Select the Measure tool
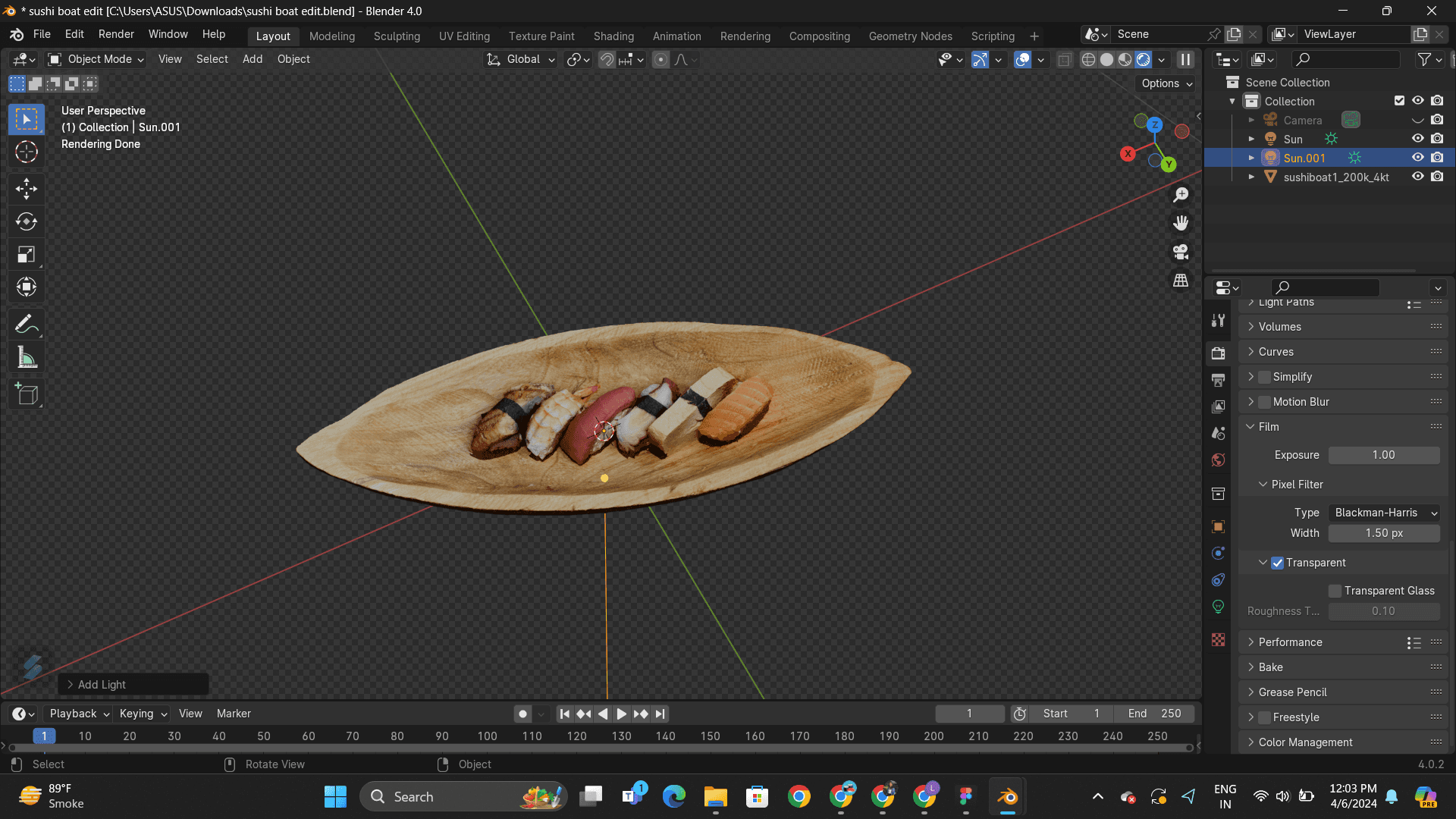The image size is (1456, 819). point(27,358)
